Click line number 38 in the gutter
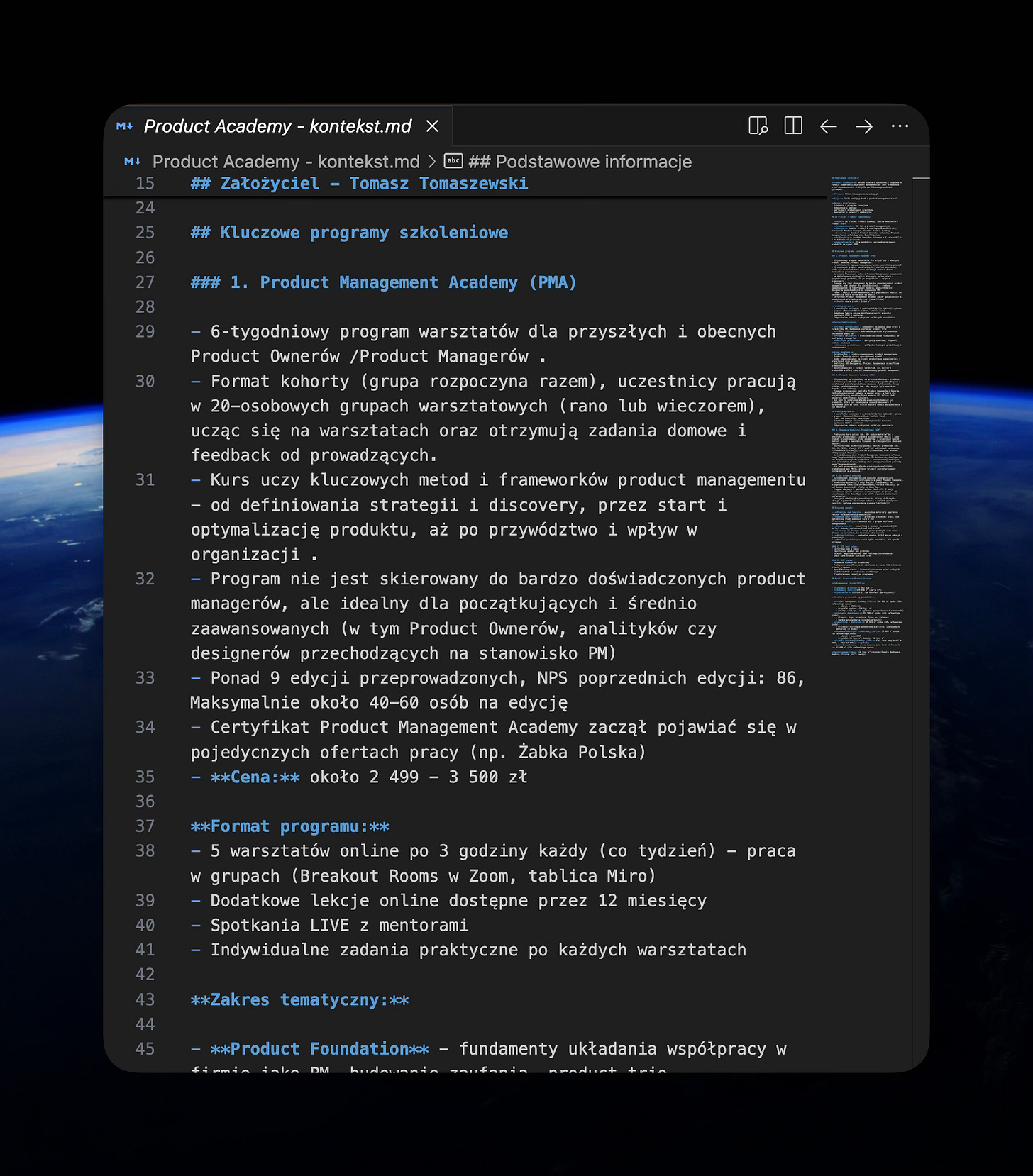1033x1176 pixels. [x=145, y=851]
